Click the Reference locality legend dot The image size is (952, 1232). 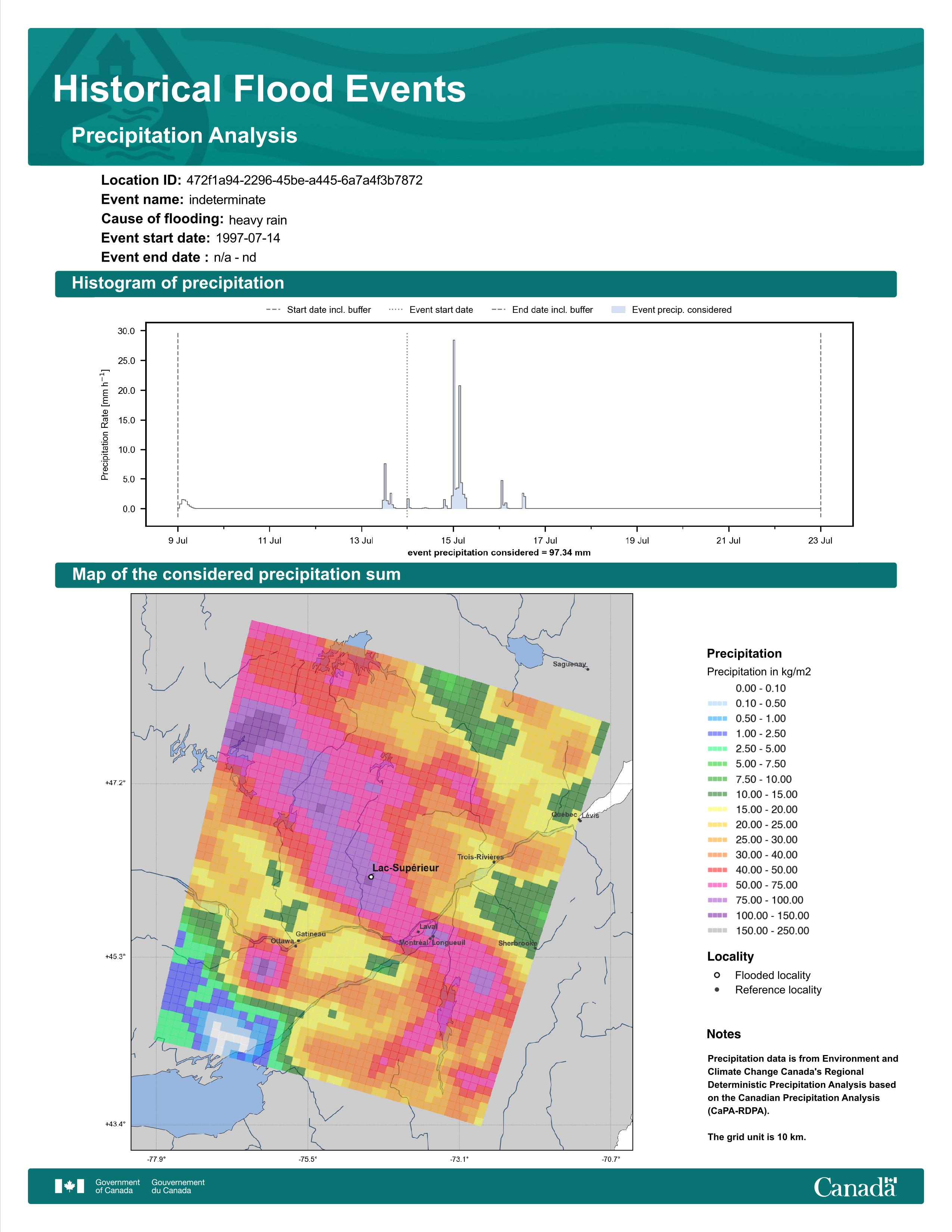click(x=717, y=989)
